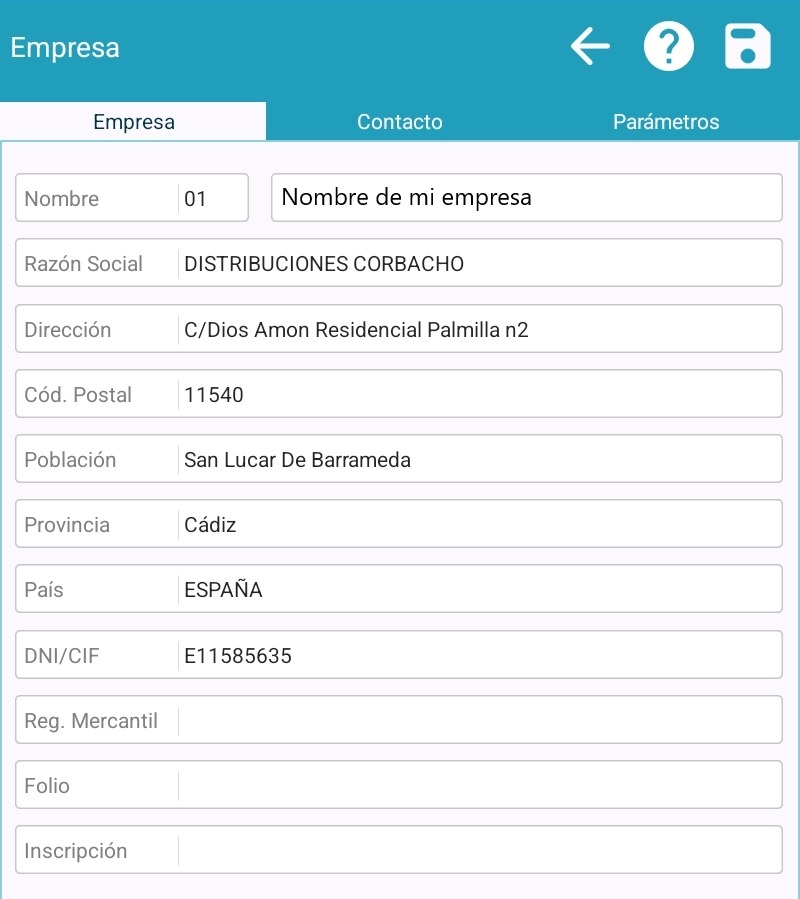The image size is (800, 899).
Task: Edit the DNI/CIF field
Action: point(478,656)
